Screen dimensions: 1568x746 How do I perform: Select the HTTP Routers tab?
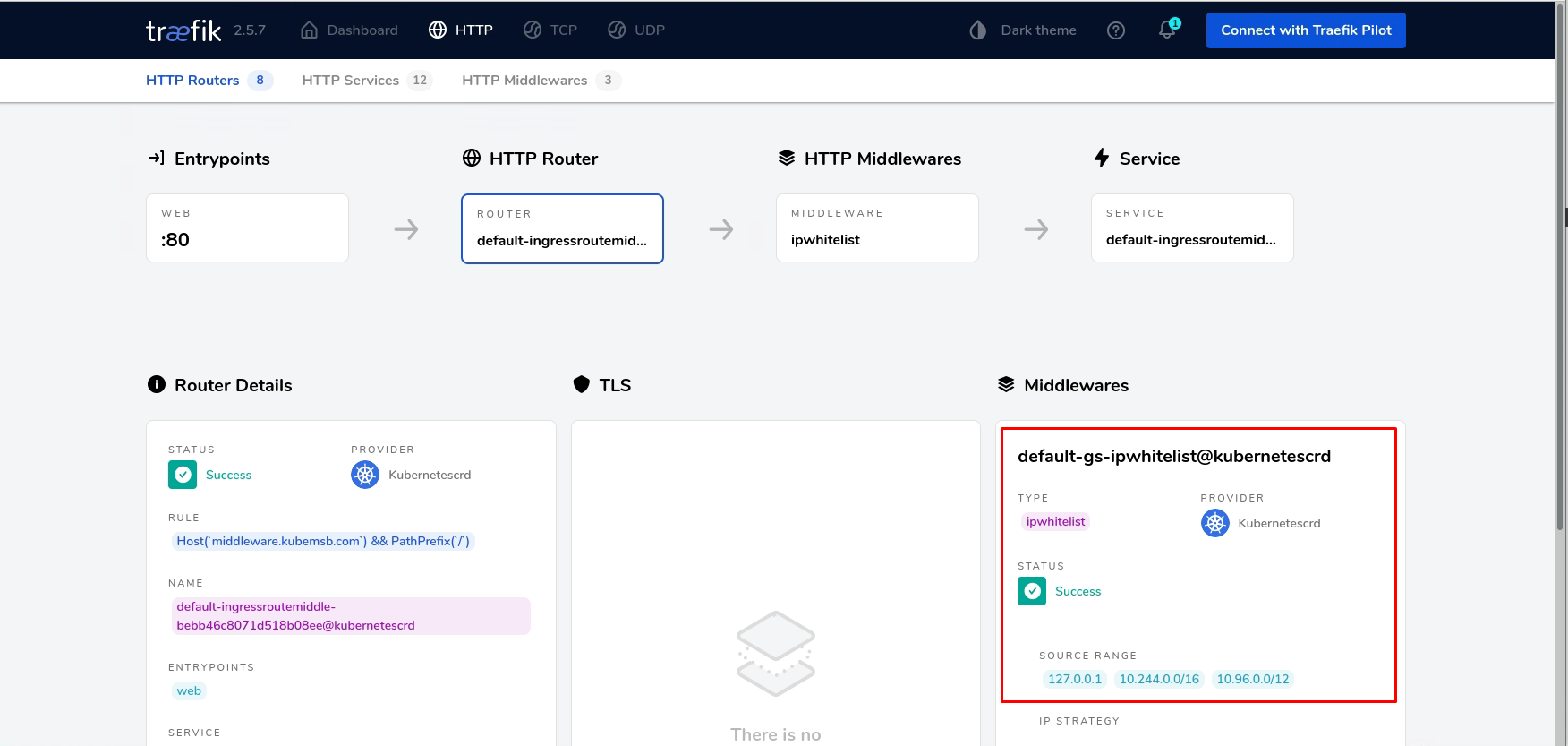[x=192, y=81]
